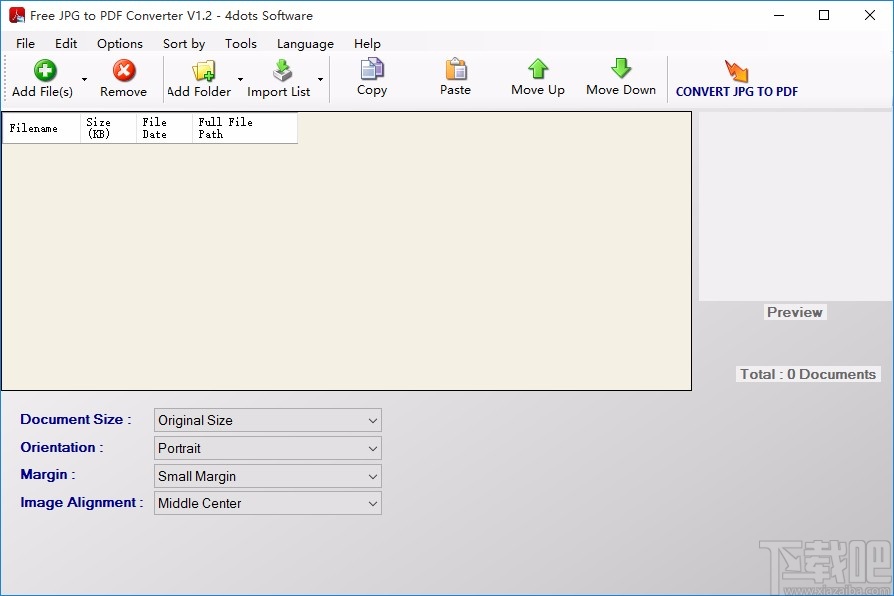Click the Add Folder icon

(x=204, y=70)
